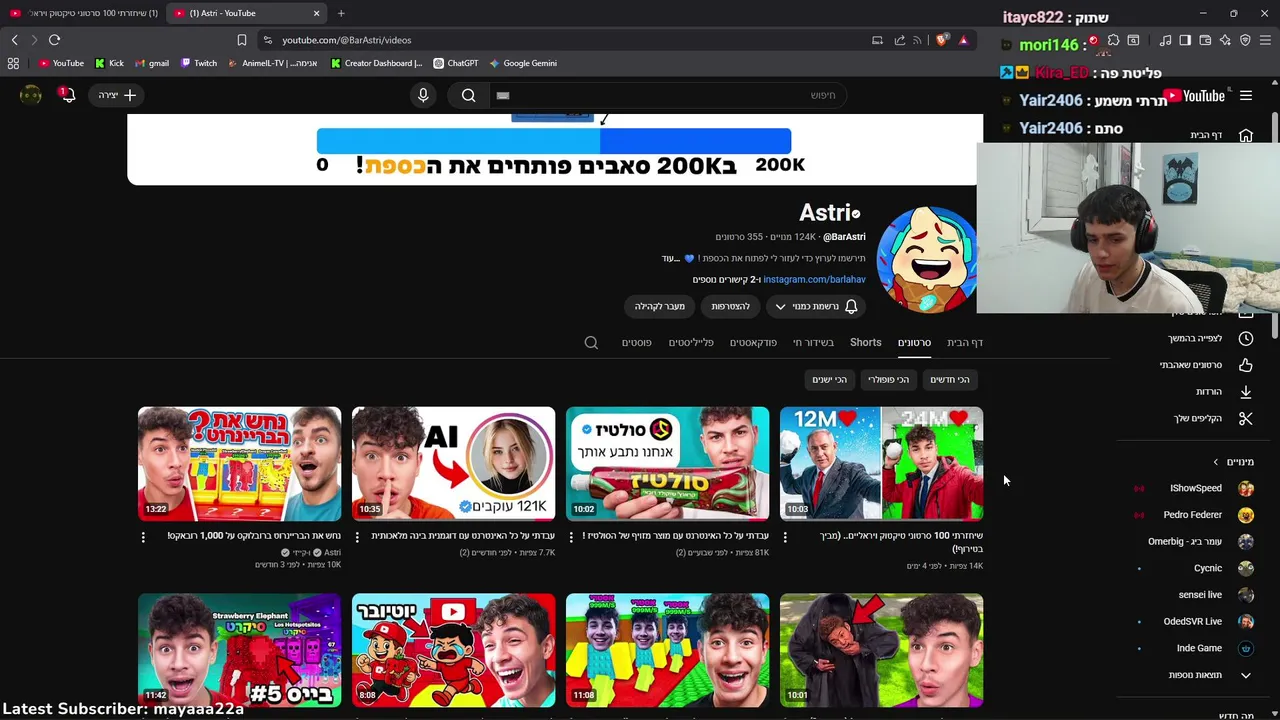This screenshot has width=1280, height=720.
Task: Click the go to community button
Action: (x=660, y=306)
